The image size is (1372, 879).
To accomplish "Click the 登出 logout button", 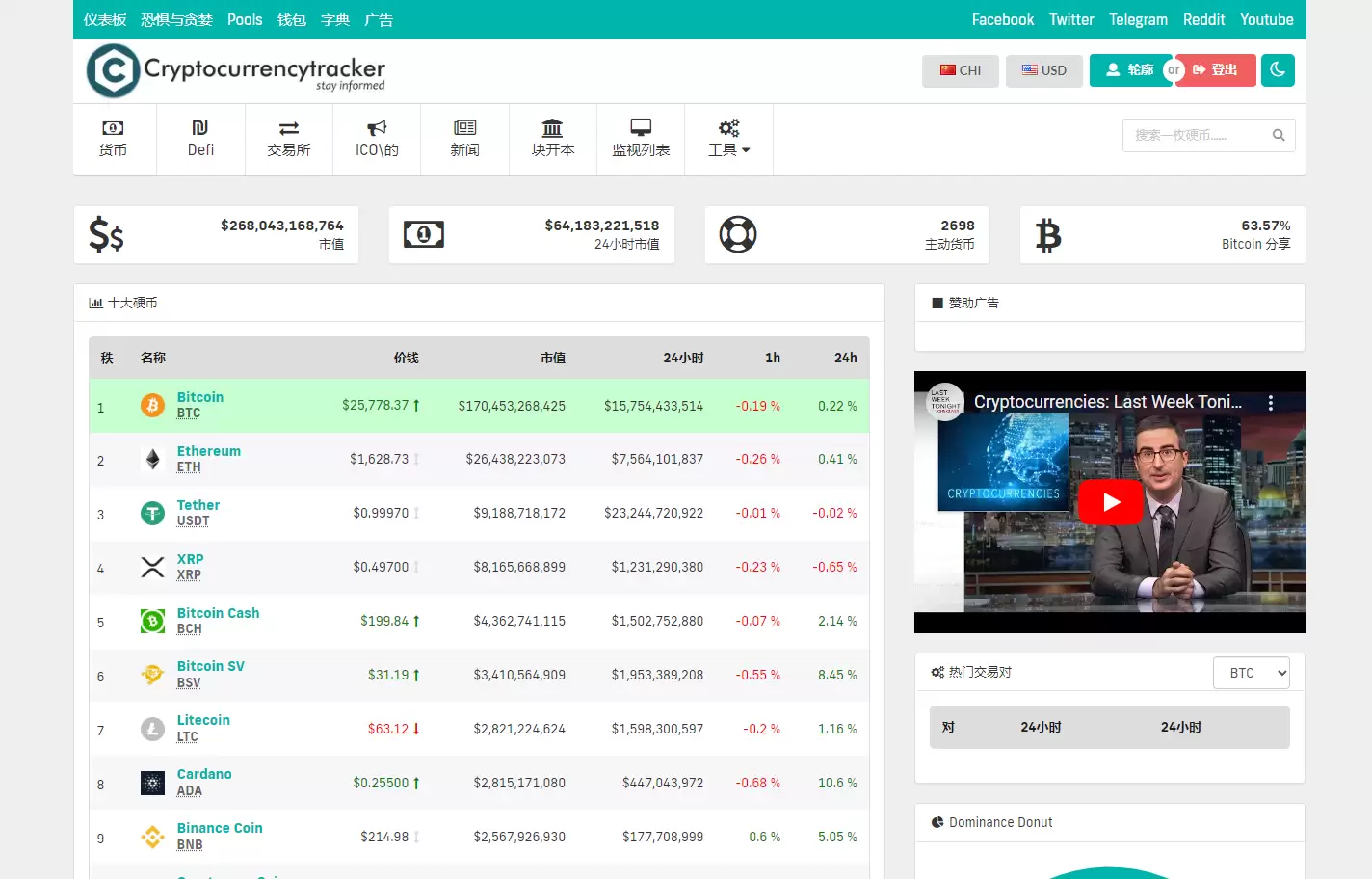I will [x=1216, y=70].
